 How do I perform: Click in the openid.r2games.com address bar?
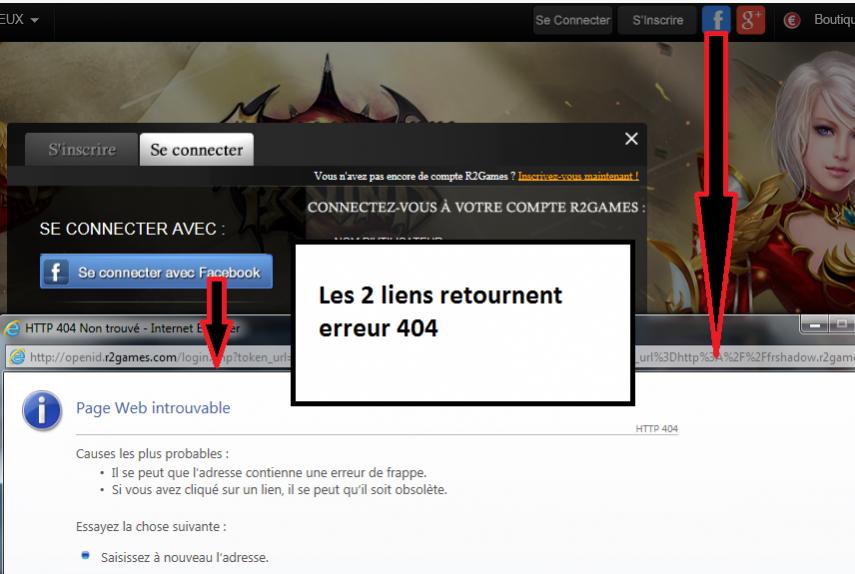pos(150,356)
